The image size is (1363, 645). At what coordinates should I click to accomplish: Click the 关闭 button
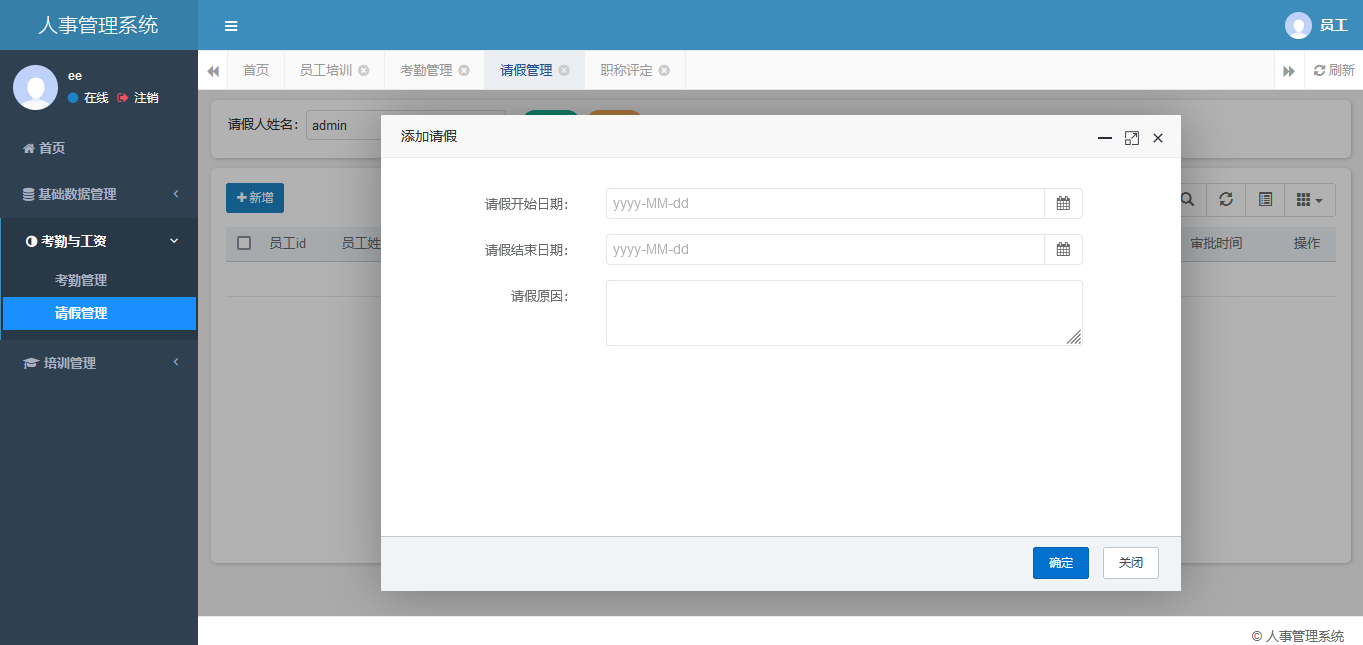(1130, 563)
